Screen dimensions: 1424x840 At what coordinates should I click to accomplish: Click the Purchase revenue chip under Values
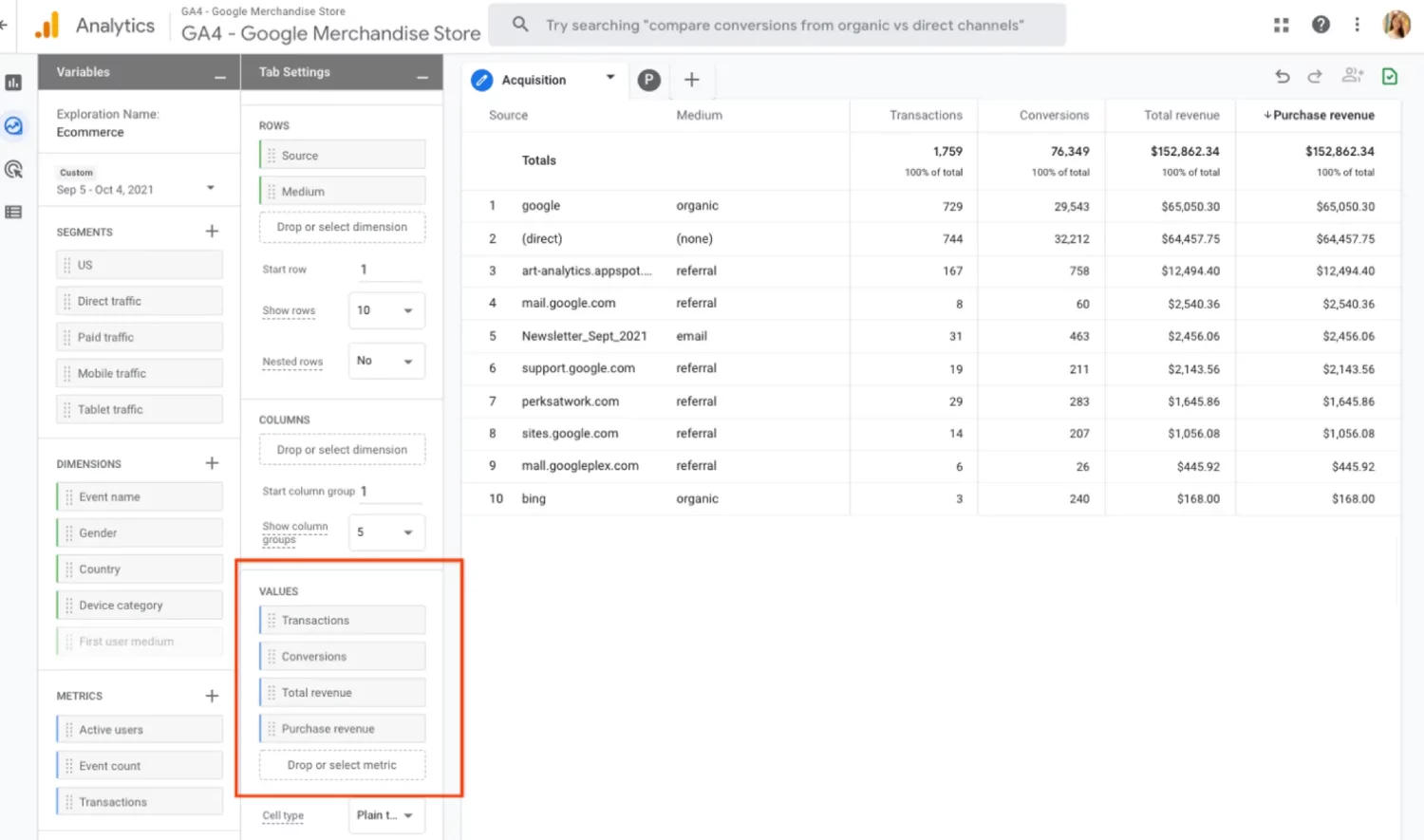click(342, 728)
